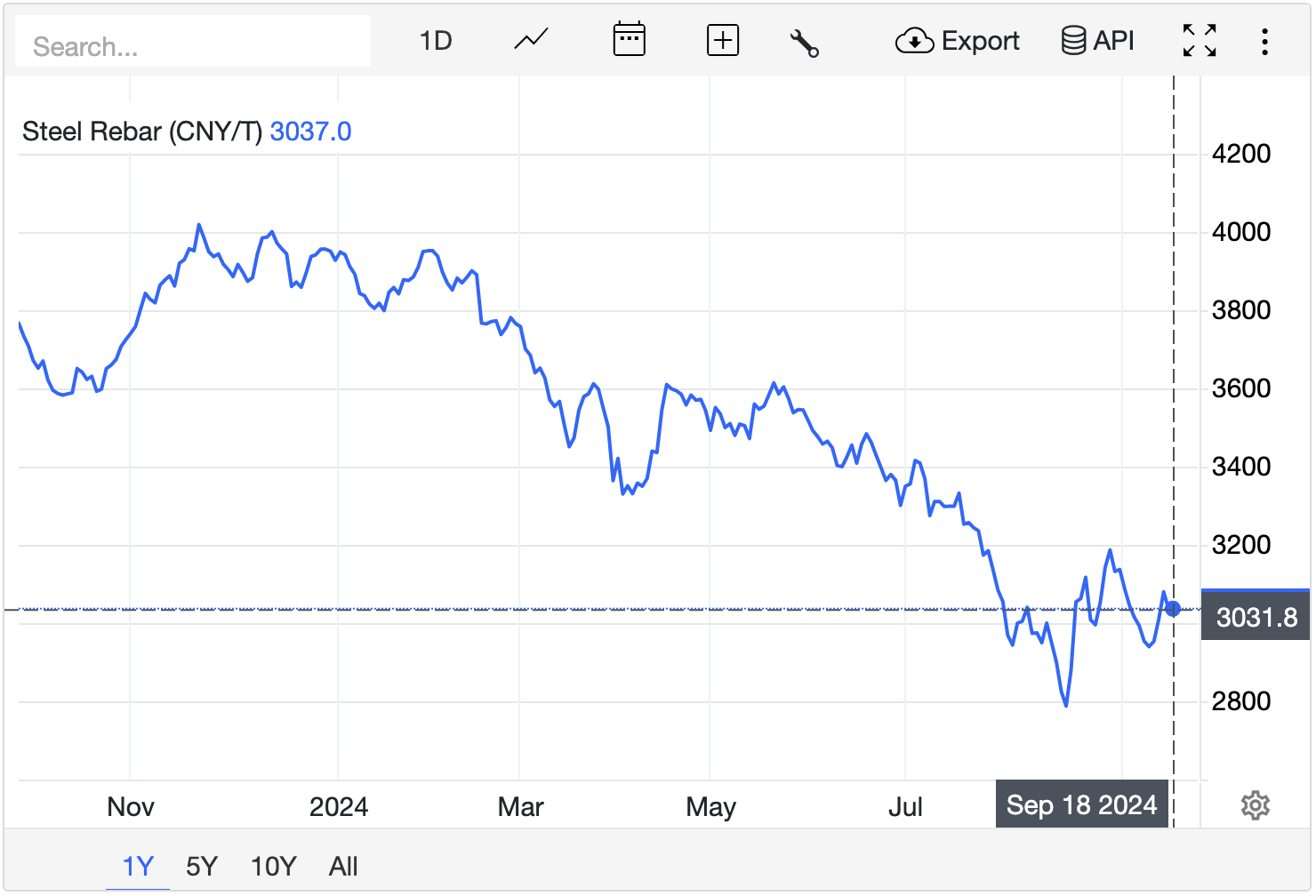
Task: Click the 3037.0 current price value
Action: point(310,132)
